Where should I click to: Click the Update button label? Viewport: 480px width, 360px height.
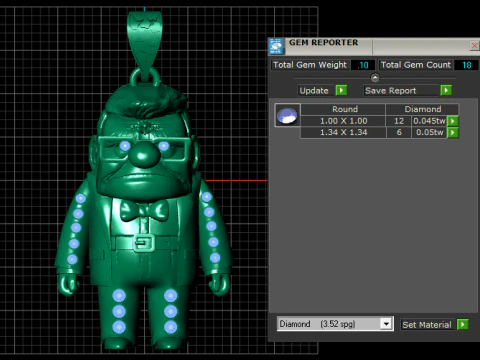point(314,91)
